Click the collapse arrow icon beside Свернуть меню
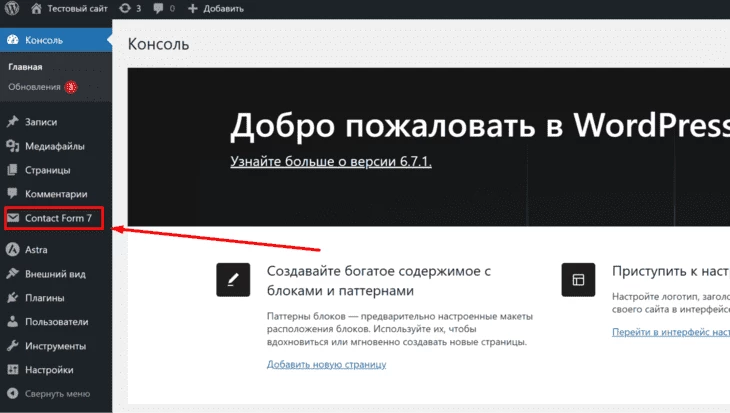 (x=13, y=393)
